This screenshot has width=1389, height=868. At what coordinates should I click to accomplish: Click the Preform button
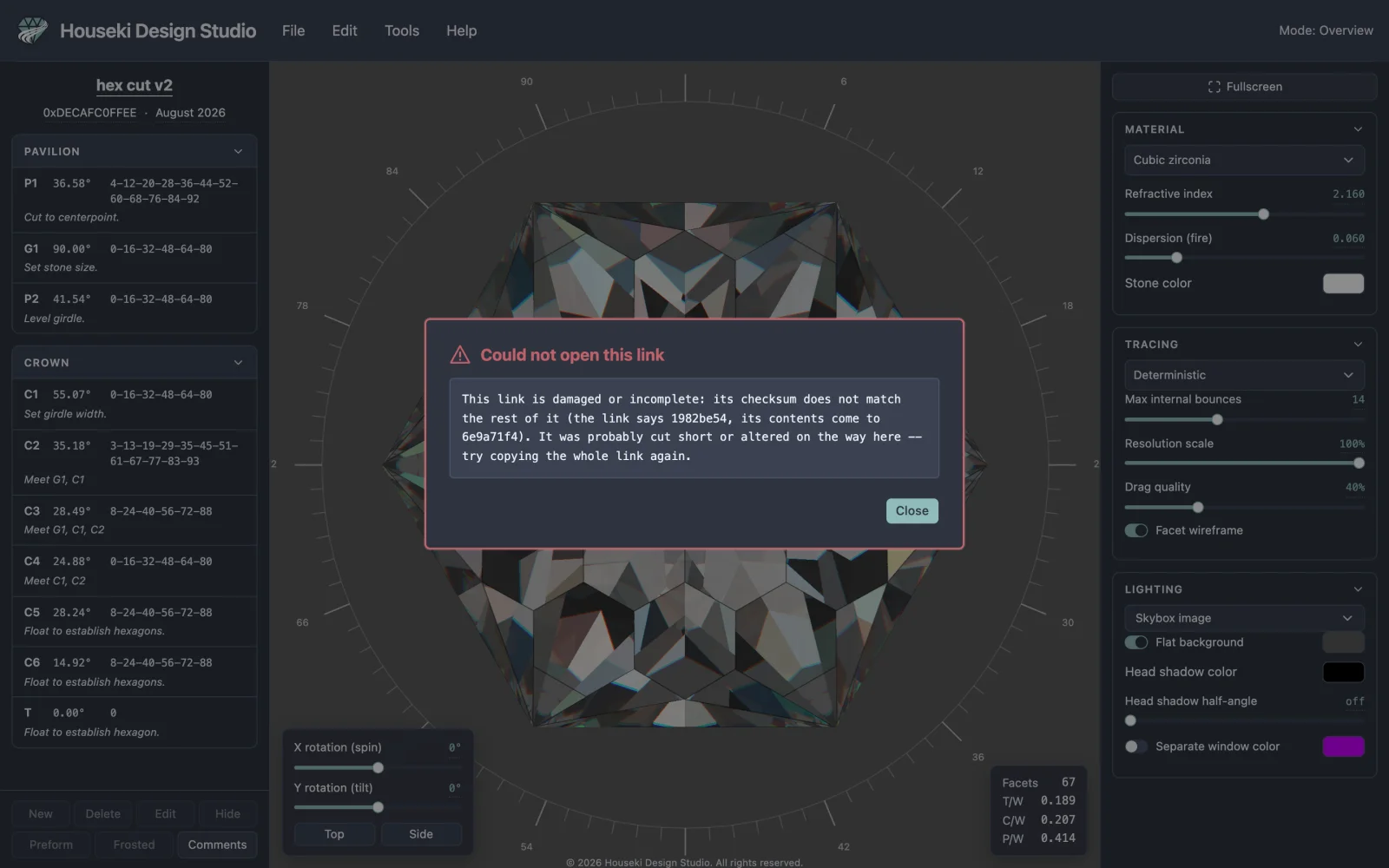tap(51, 845)
